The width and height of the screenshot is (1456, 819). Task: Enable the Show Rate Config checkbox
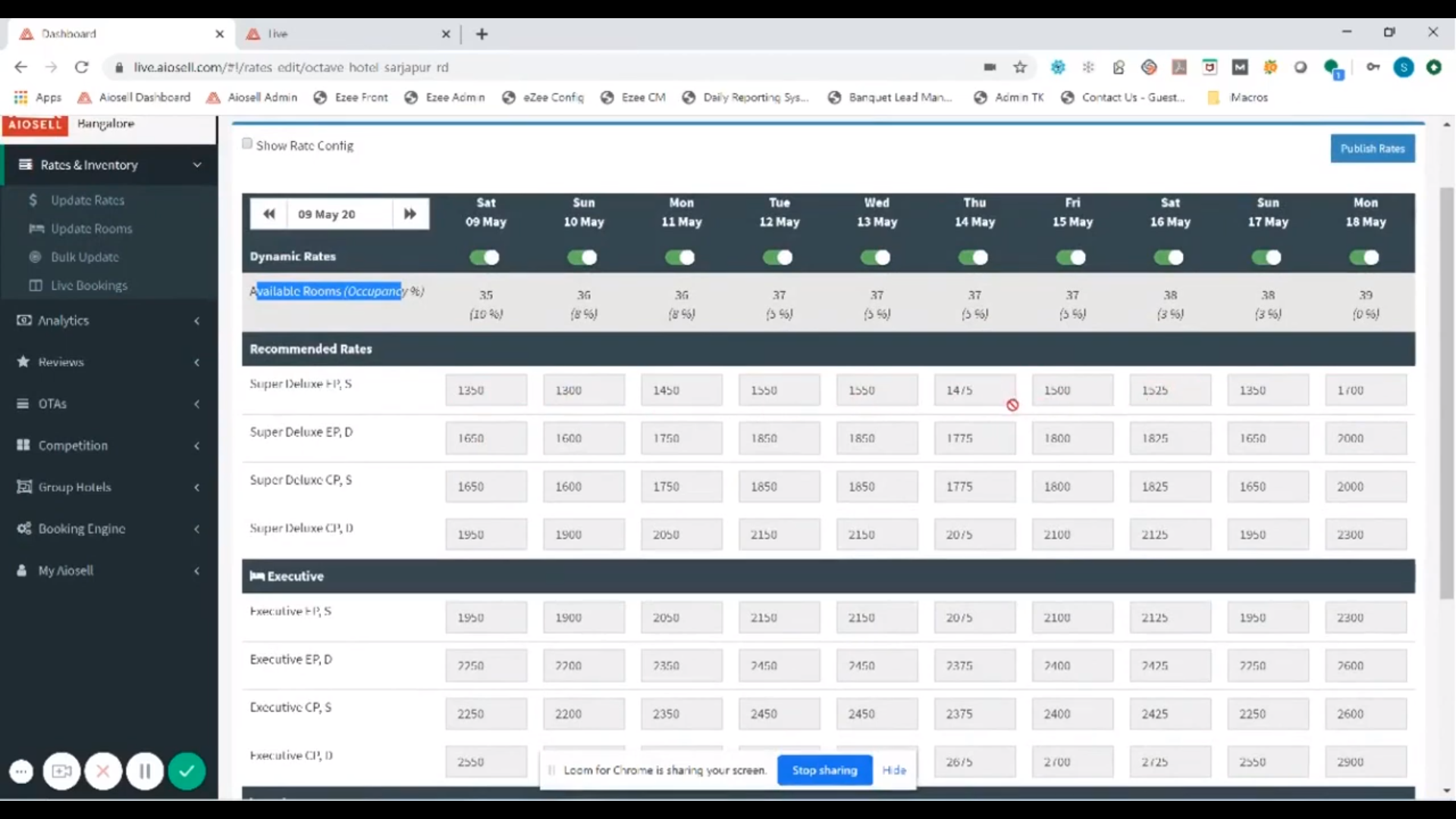(247, 144)
